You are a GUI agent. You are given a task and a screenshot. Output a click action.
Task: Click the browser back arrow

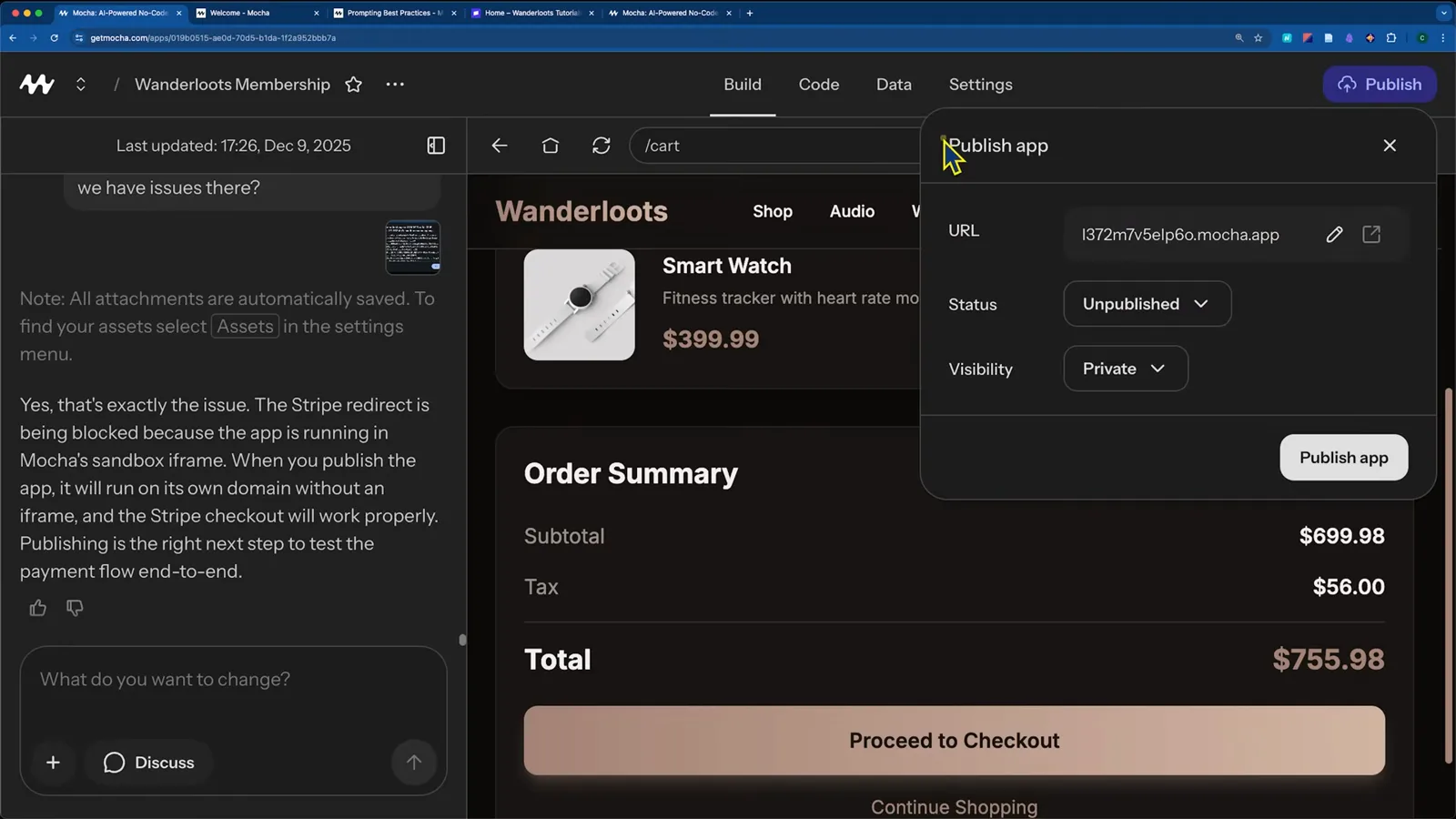(13, 38)
